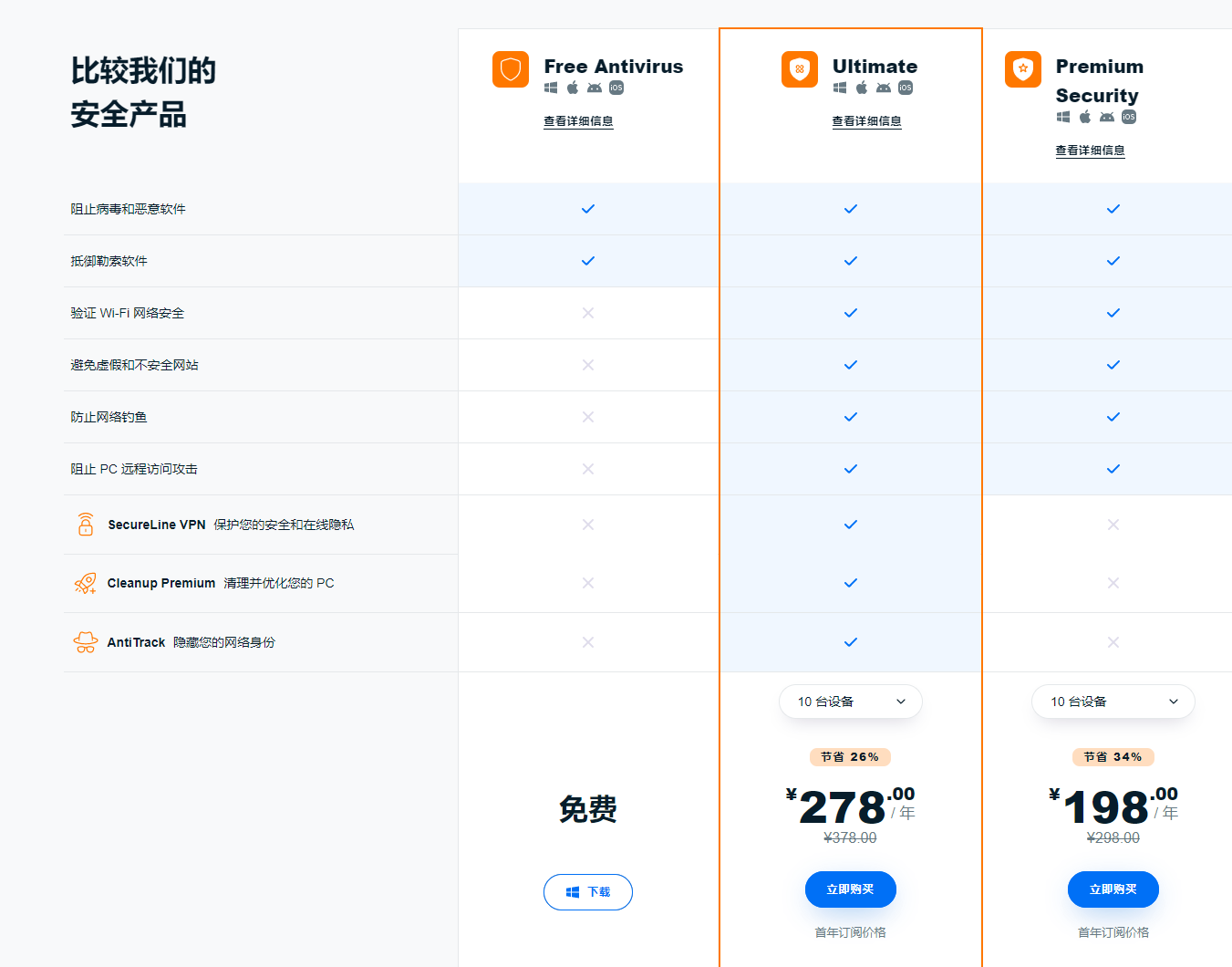Click Free Antivirus checkmark for 抵御勒索软件

[588, 261]
